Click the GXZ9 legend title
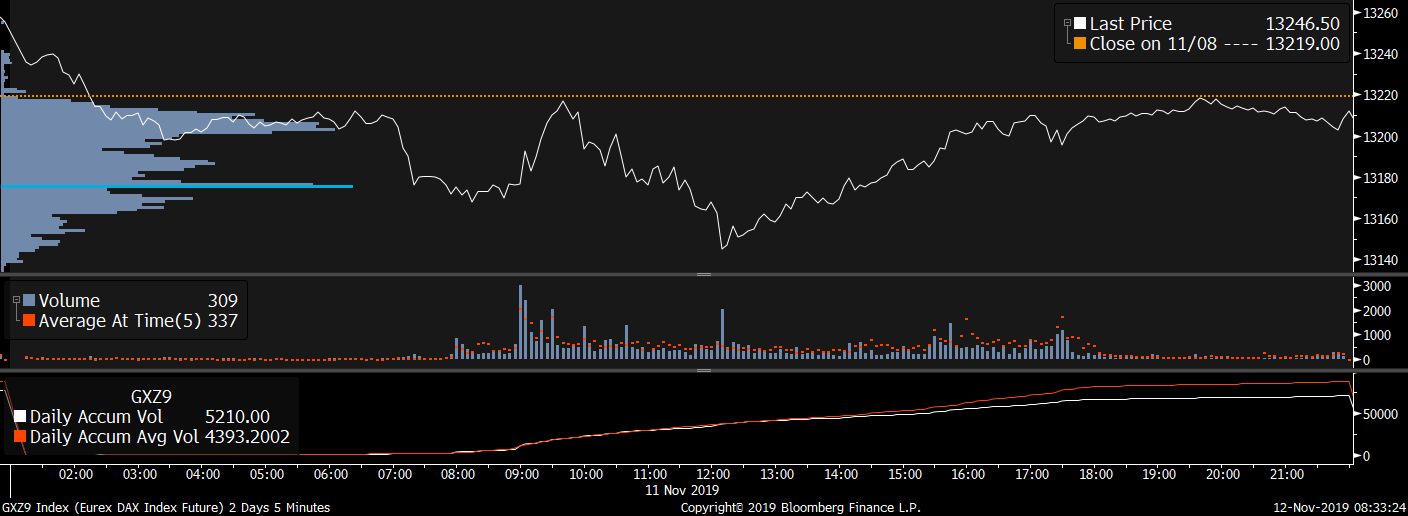Image resolution: width=1408 pixels, height=516 pixels. click(153, 395)
